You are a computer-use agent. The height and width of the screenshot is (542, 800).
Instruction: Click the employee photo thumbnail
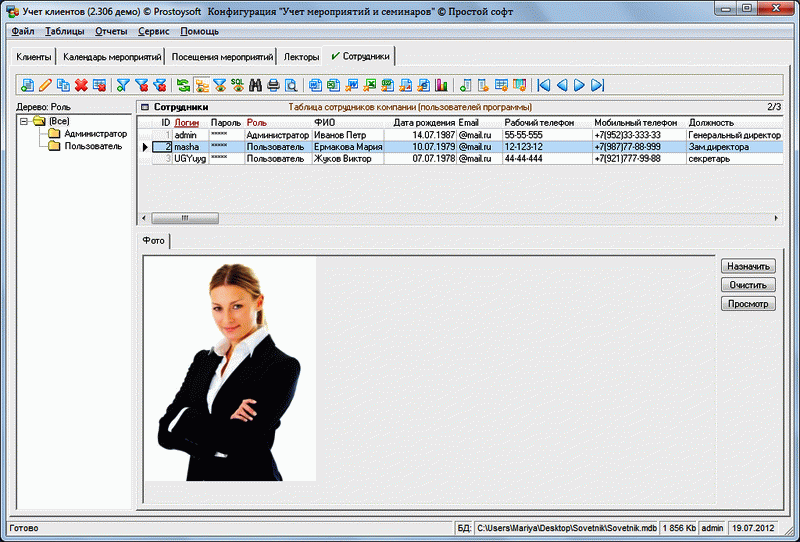(x=231, y=368)
